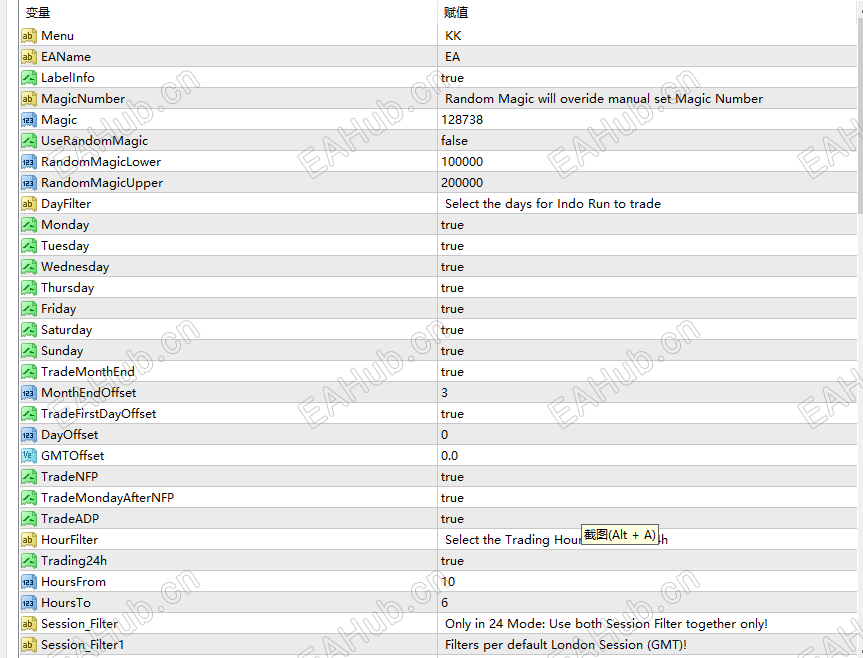Click the integer icon beside HoursFrom
This screenshot has width=863, height=658.
click(29, 582)
